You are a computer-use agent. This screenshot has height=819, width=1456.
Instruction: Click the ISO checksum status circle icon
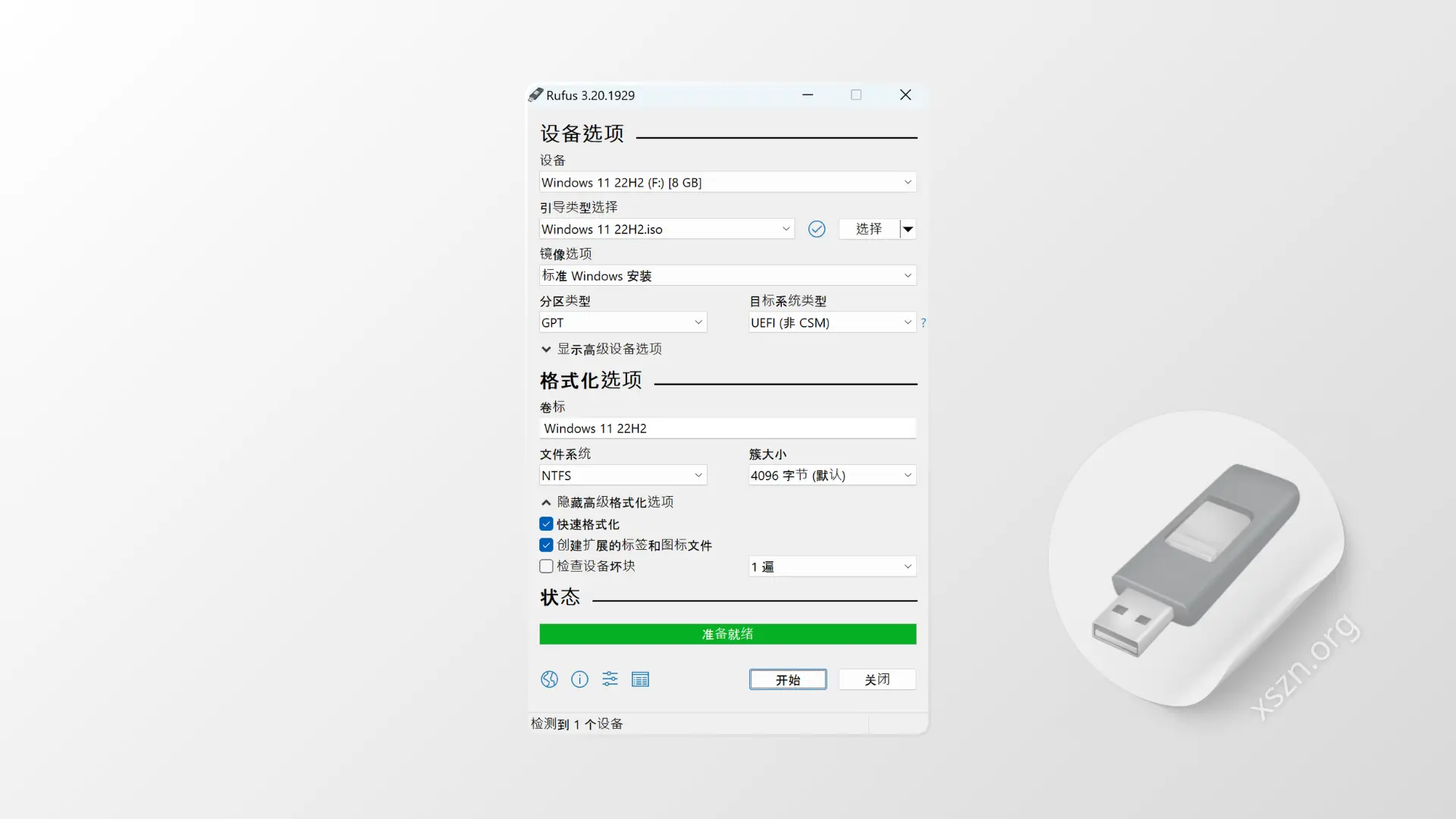(817, 228)
